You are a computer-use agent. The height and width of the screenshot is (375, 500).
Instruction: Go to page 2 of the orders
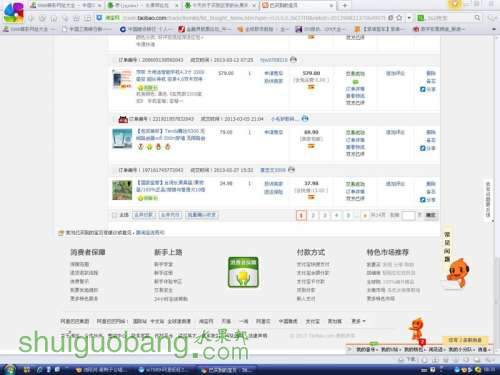(313, 215)
